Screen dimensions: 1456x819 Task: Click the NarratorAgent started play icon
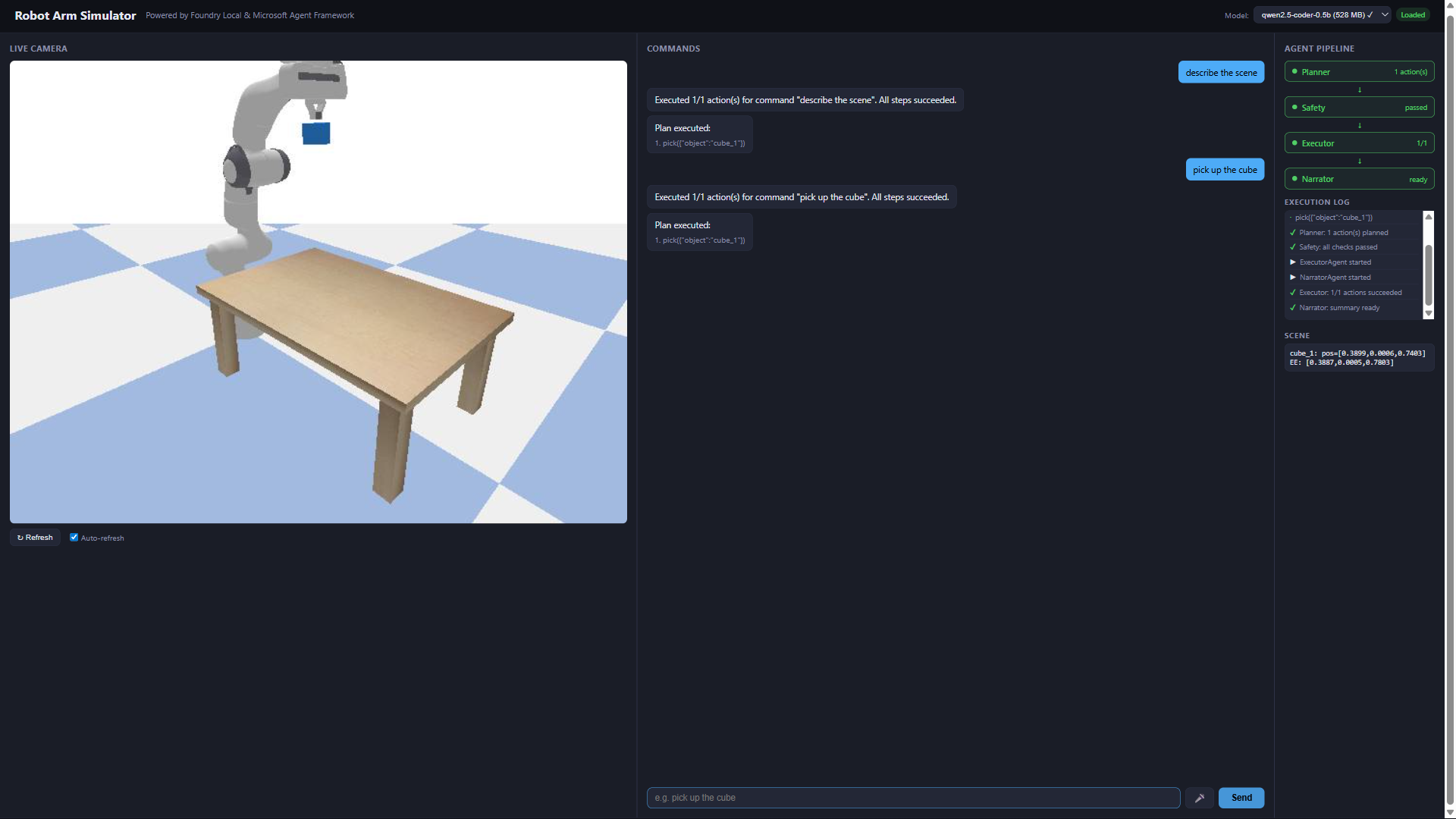[1293, 278]
